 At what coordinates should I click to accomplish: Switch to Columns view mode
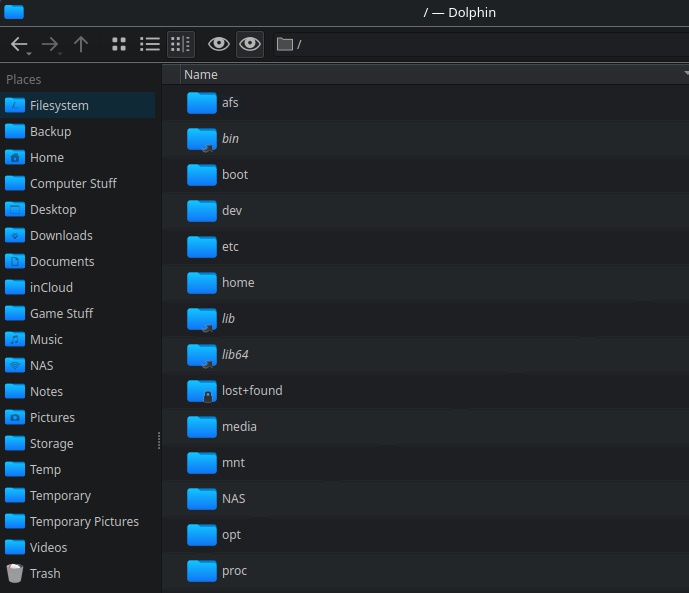181,44
